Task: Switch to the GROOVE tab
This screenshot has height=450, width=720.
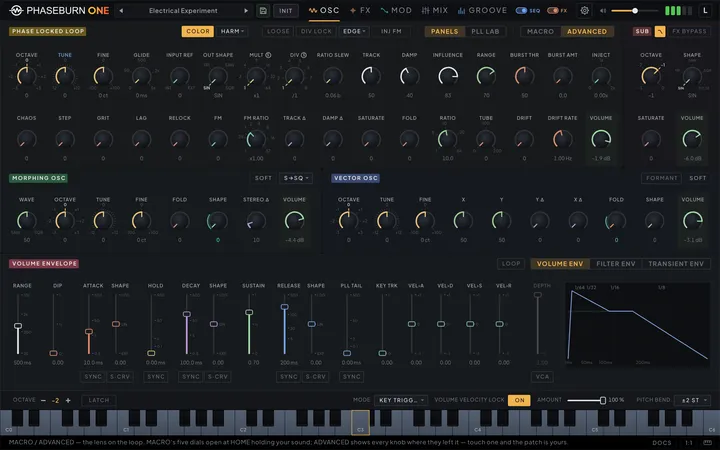Action: (x=482, y=11)
